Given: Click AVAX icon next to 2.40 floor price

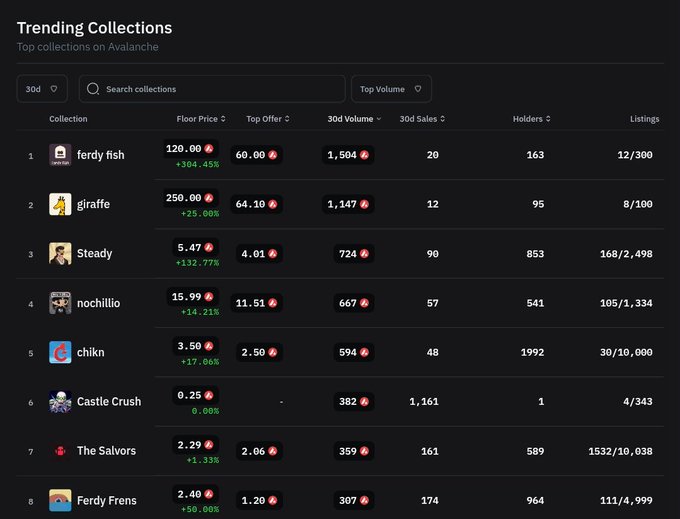Looking at the screenshot, I should point(209,494).
